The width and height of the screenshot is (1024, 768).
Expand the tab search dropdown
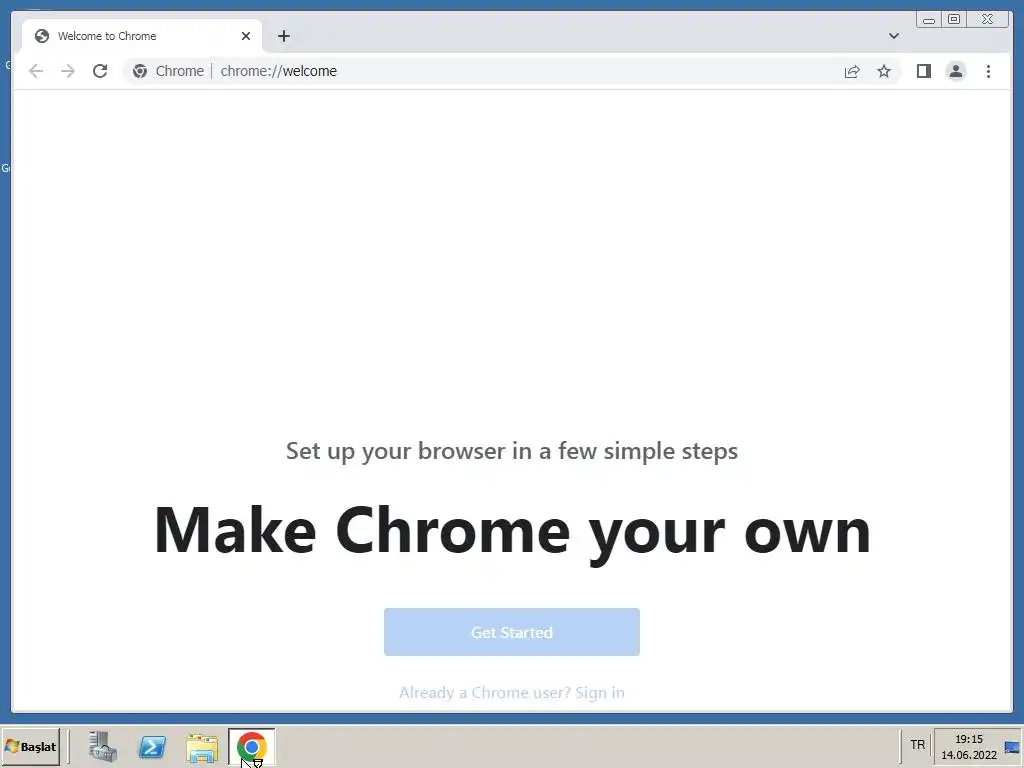pos(893,36)
